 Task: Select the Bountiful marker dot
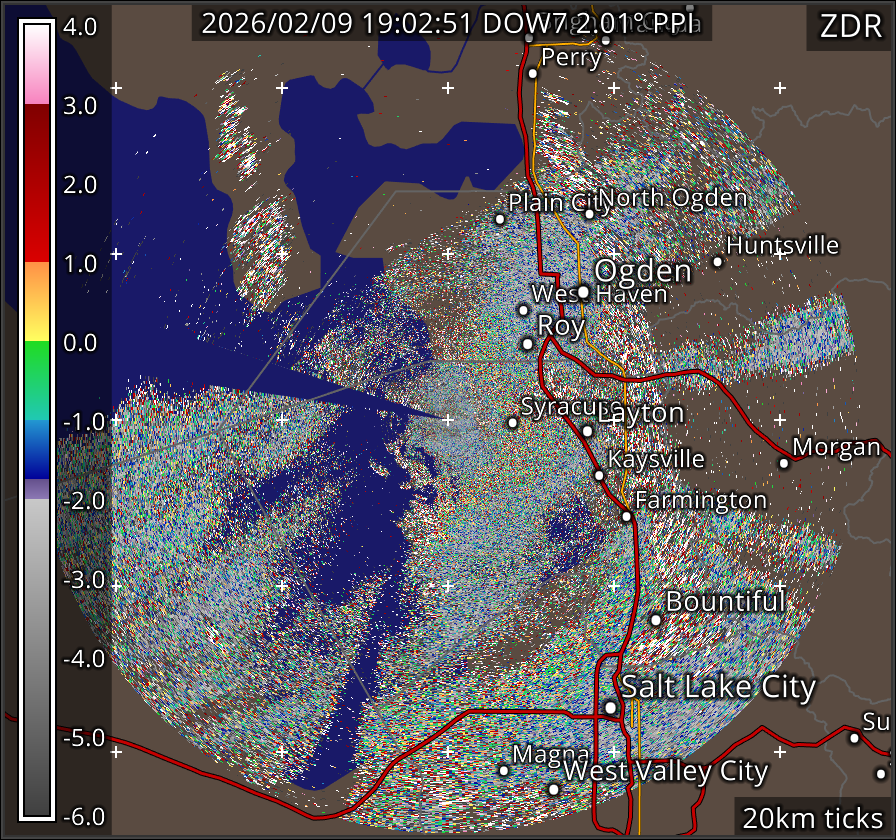coord(656,620)
